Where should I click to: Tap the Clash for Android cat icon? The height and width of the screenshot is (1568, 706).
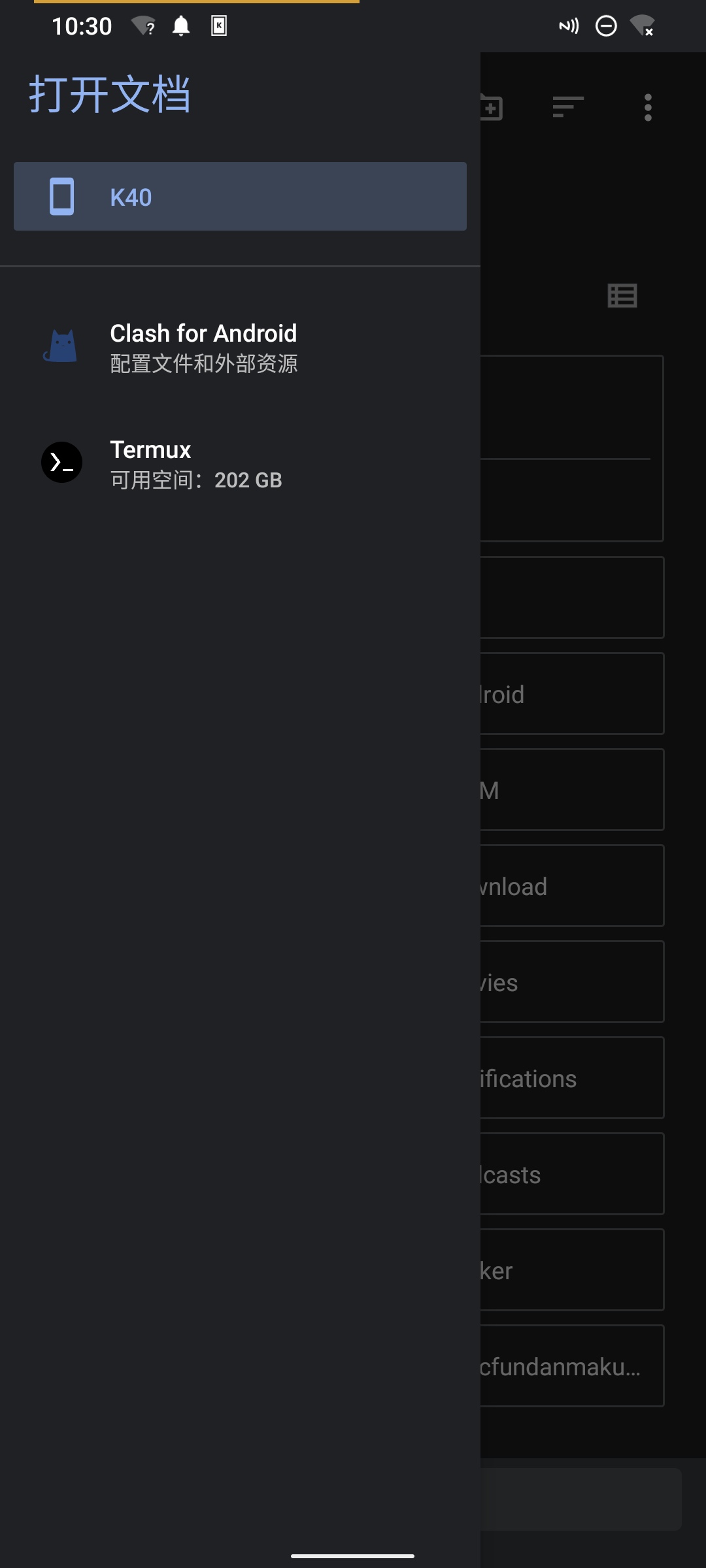[61, 346]
